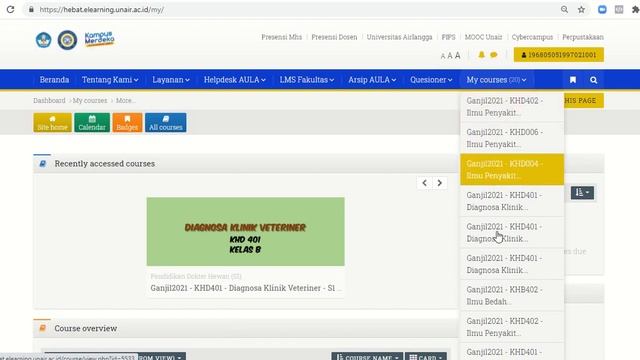Image resolution: width=640 pixels, height=360 pixels.
Task: Open user account 196805051997021001 button
Action: tap(558, 55)
